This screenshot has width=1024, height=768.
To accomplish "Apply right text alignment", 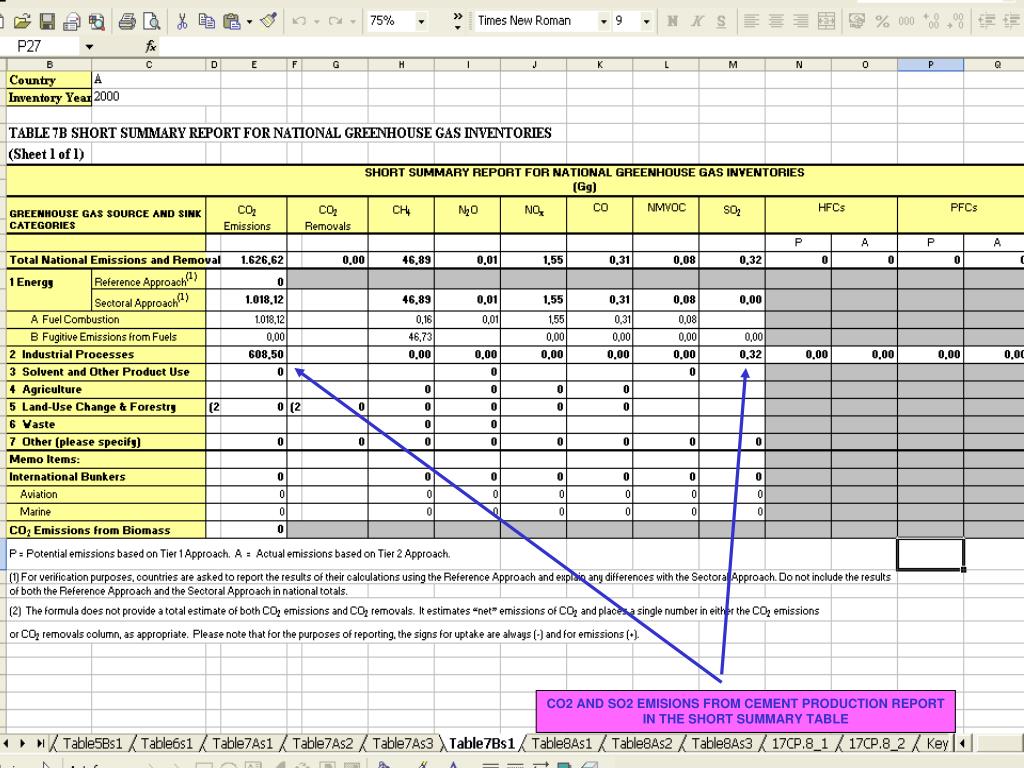I will (x=801, y=22).
